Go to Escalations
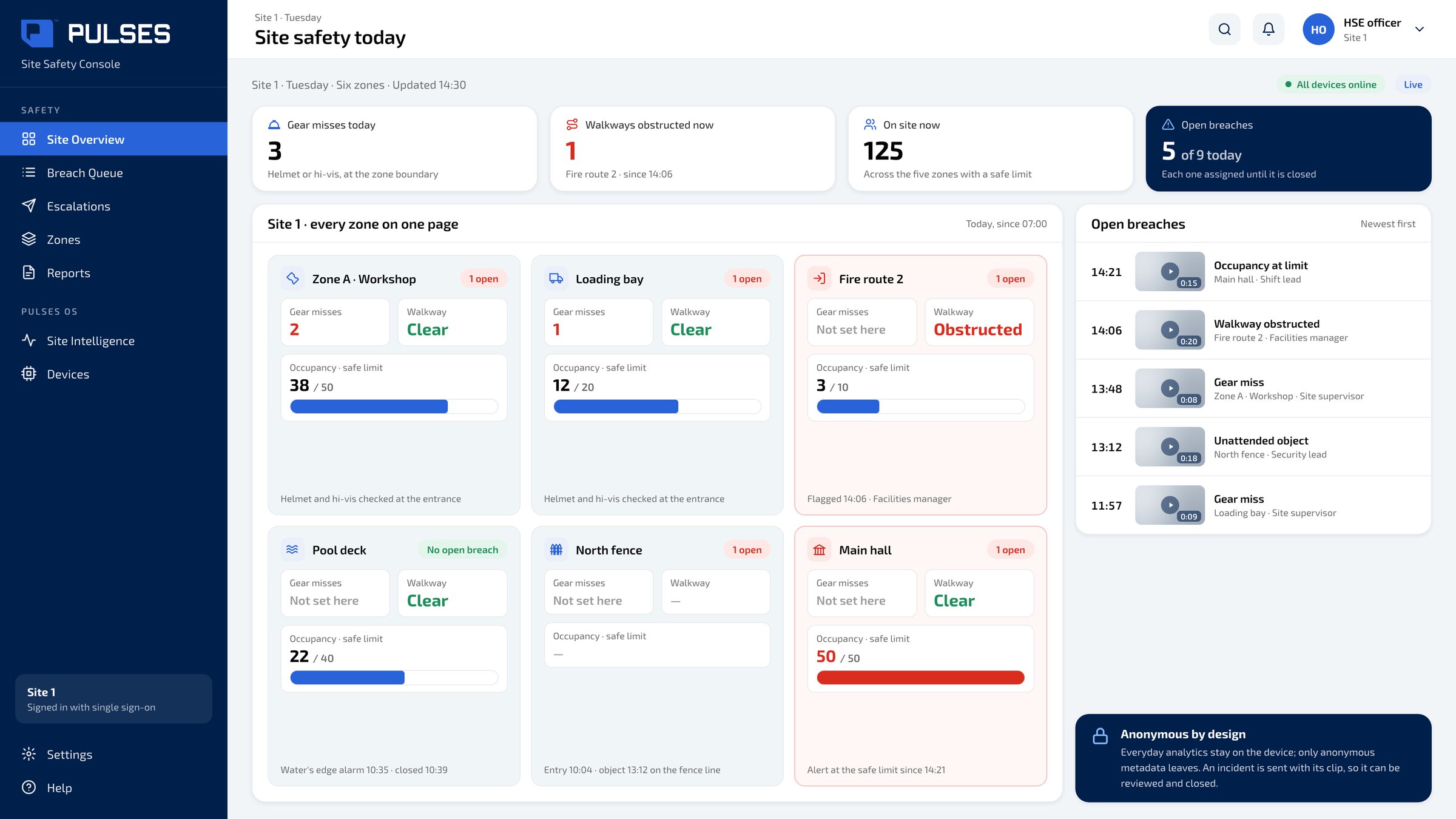The width and height of the screenshot is (1456, 819). [113, 206]
